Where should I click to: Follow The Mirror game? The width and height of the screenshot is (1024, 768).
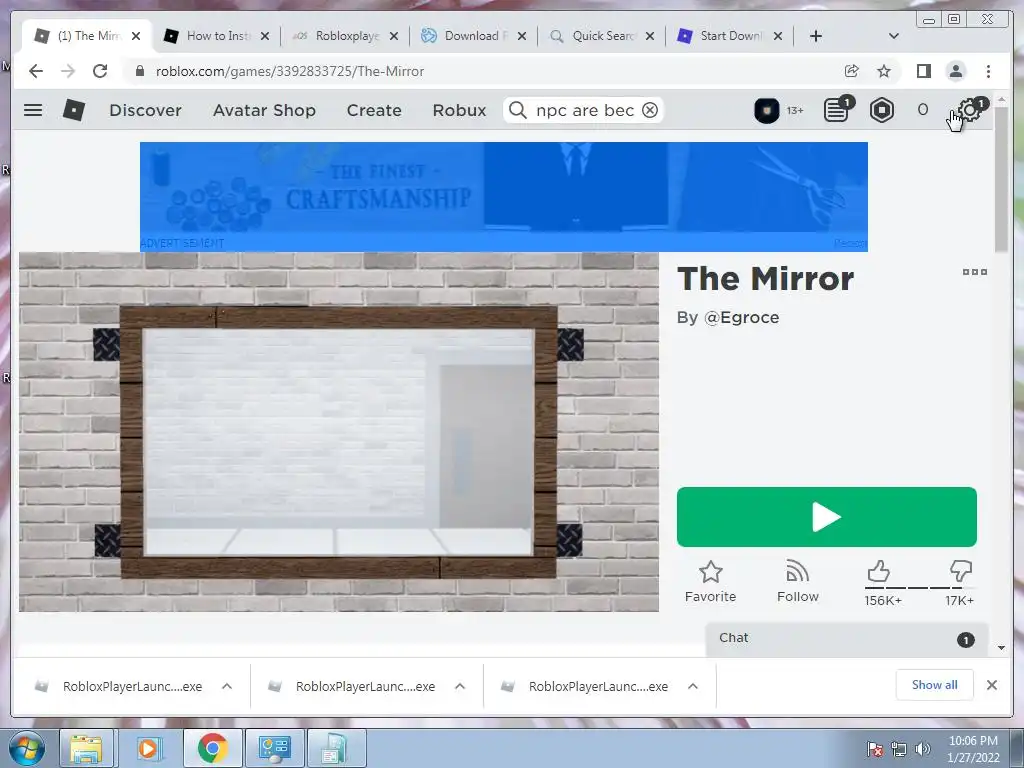797,582
